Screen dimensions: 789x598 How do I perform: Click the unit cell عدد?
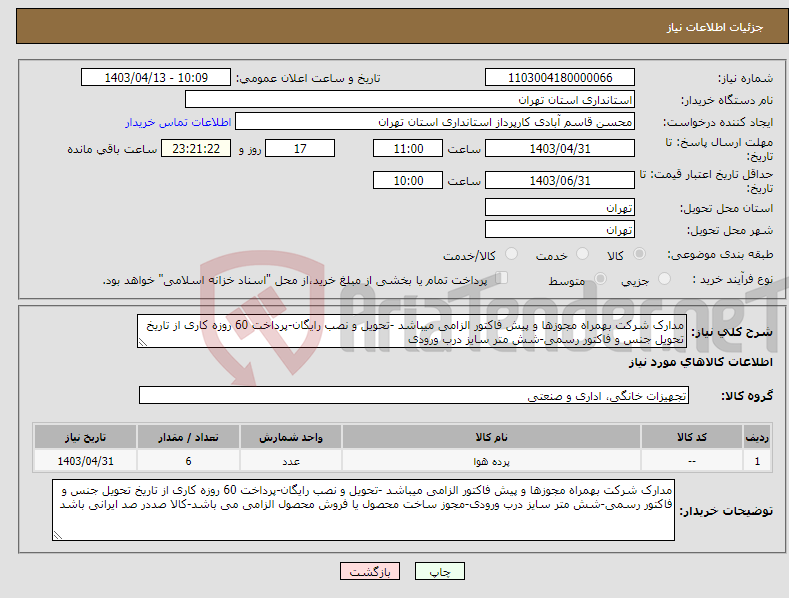coord(291,461)
